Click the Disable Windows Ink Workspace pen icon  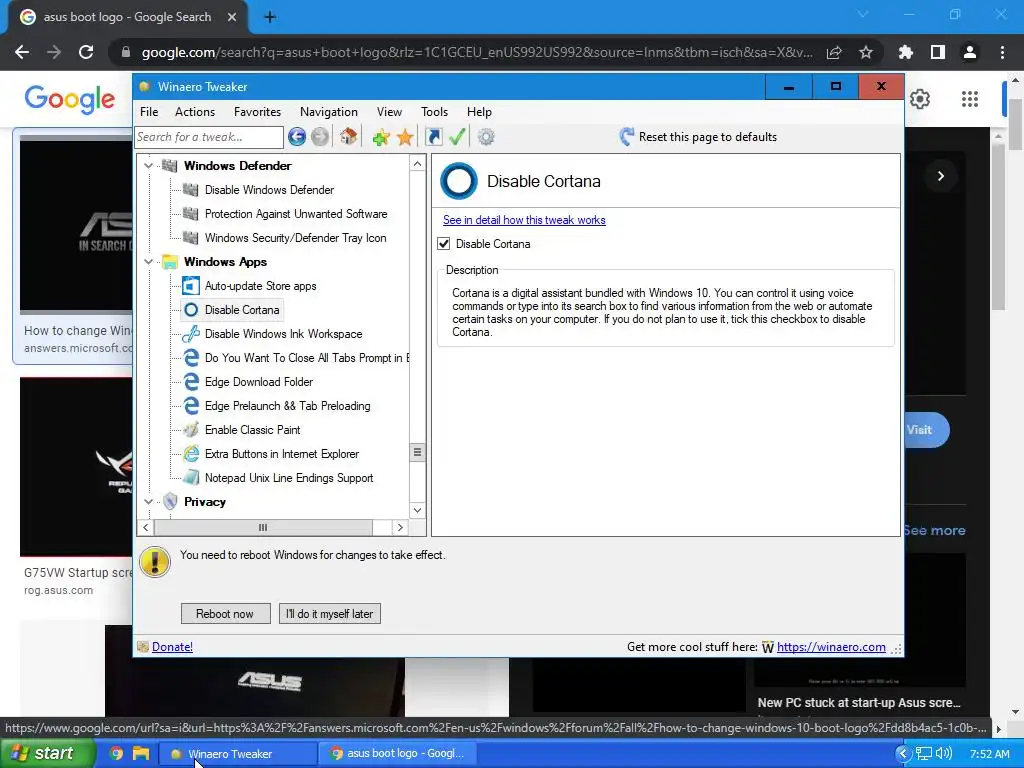pyautogui.click(x=191, y=334)
